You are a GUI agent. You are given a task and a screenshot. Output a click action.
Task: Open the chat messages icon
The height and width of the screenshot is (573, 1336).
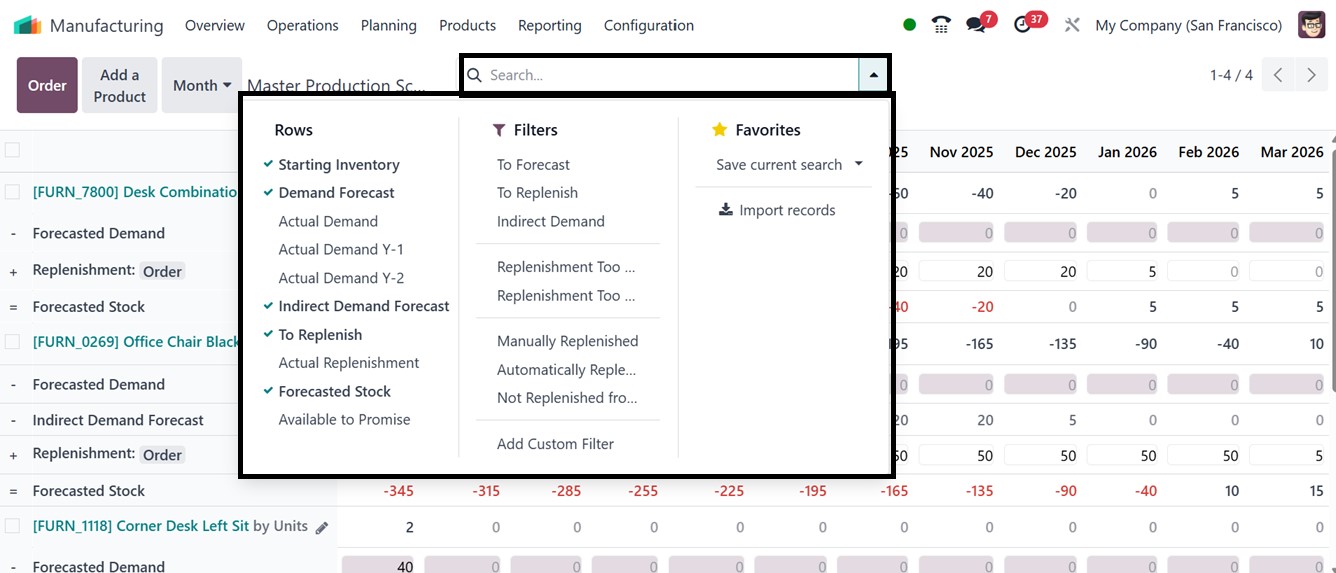click(x=976, y=25)
